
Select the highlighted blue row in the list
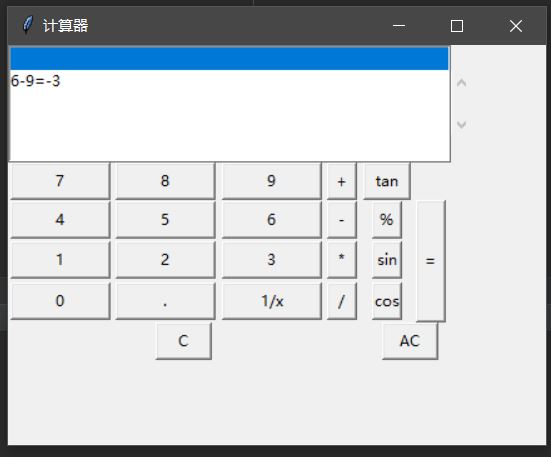coord(229,59)
